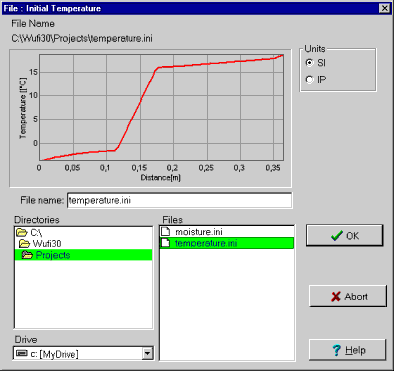Select the Projects directory
The image size is (394, 371).
coord(83,255)
